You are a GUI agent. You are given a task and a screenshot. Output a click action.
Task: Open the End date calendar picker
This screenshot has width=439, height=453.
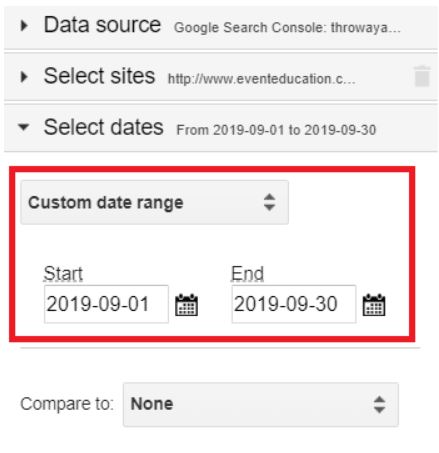[374, 304]
